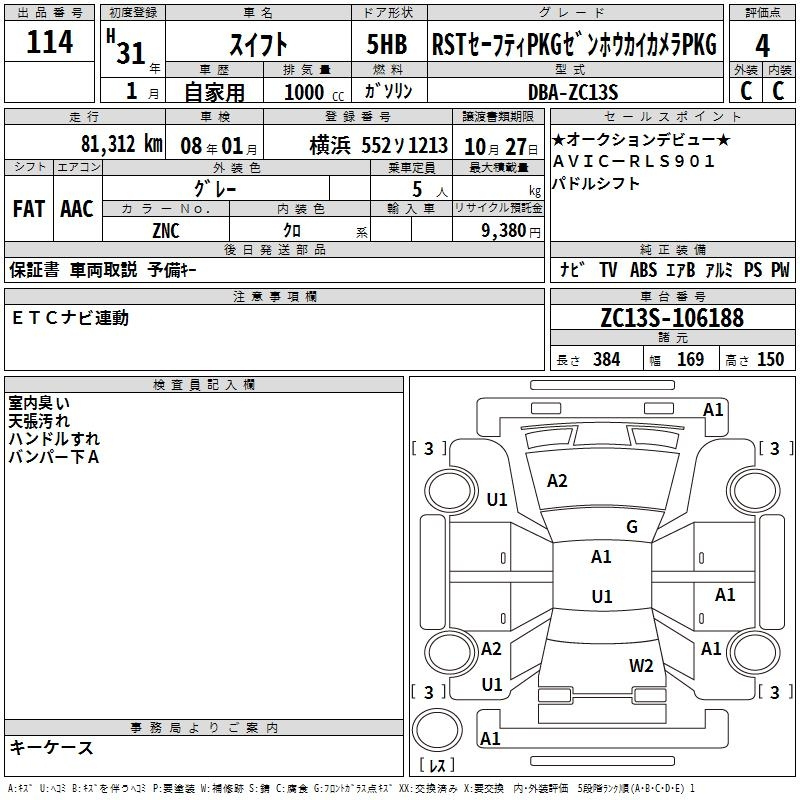
Task: Select 車両取説 in later-shipped parts
Action: tap(104, 269)
